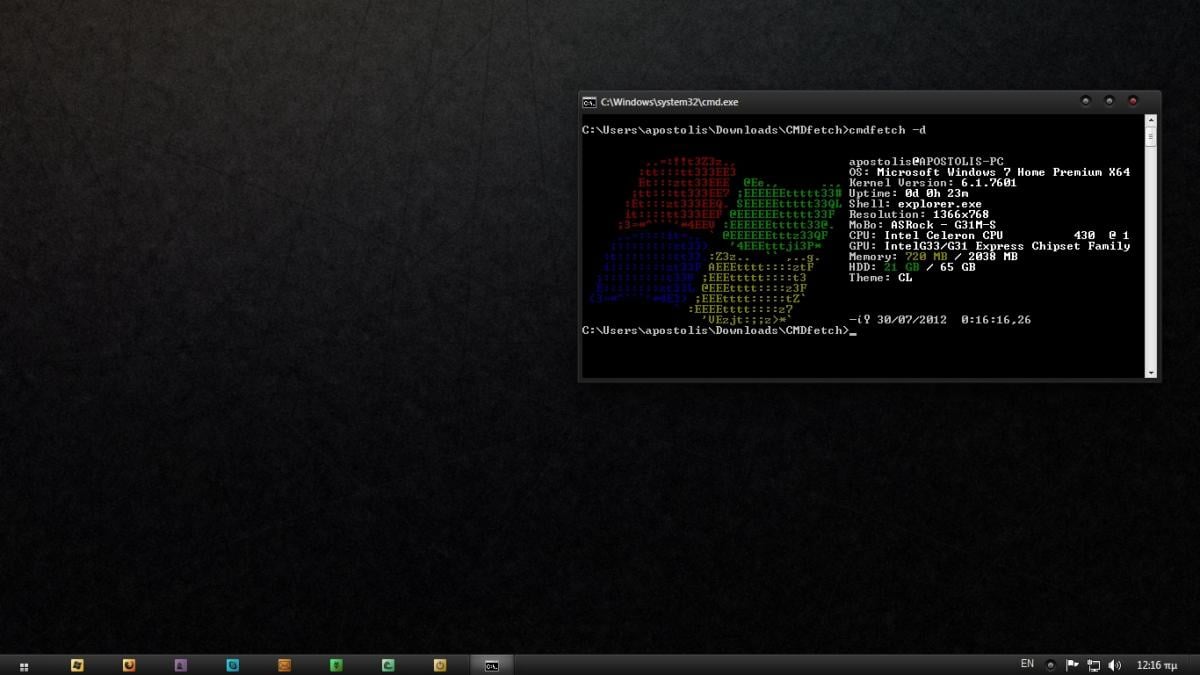The image size is (1200, 675).
Task: Click the "Kernel Version: 6.1.7601" line
Action: 933,183
